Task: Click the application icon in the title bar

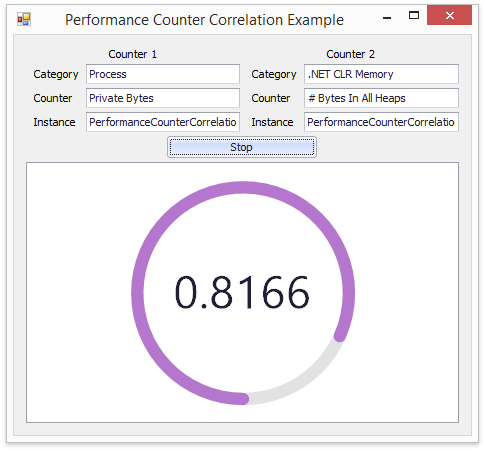Action: click(x=24, y=19)
